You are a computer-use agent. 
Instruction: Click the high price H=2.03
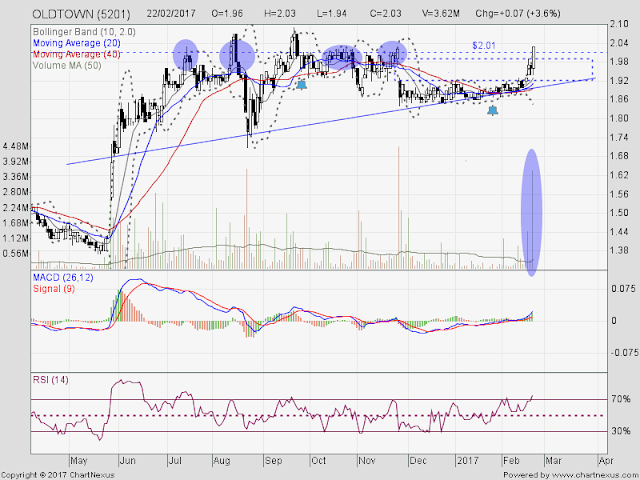coord(280,13)
